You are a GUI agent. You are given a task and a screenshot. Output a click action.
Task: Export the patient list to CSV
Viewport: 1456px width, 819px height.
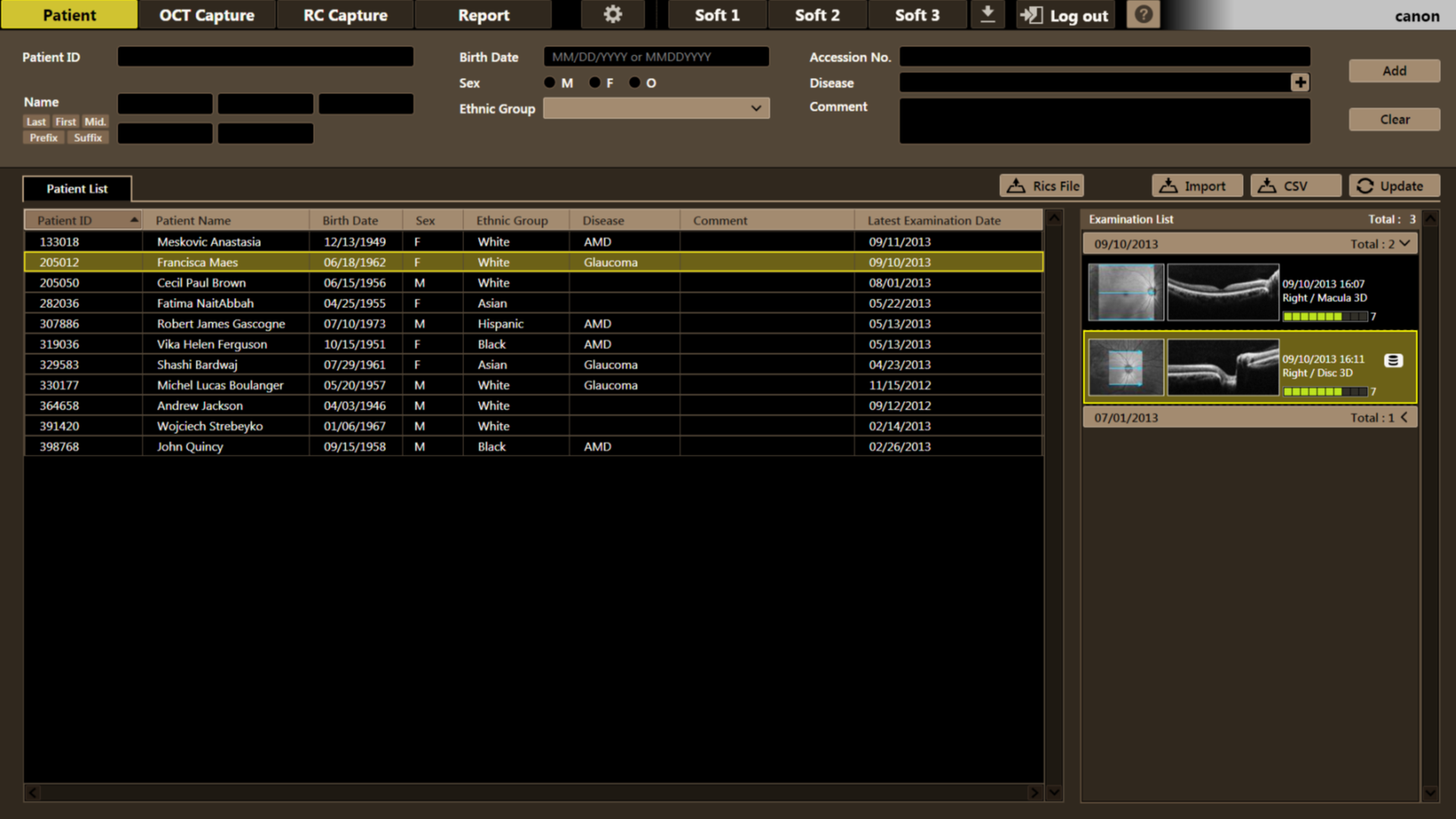coord(1295,185)
